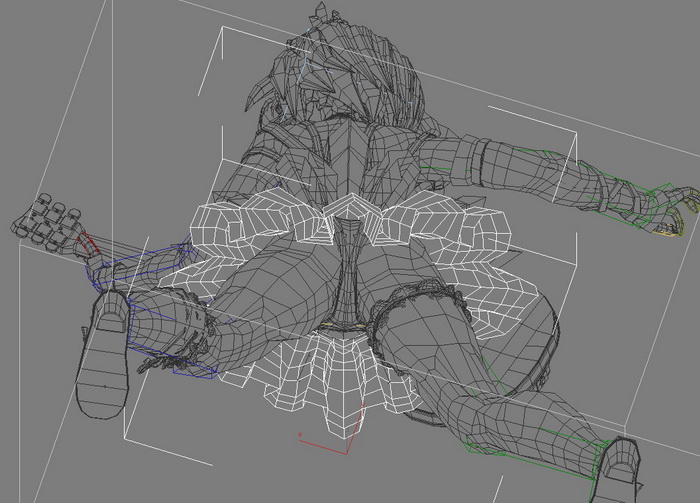This screenshot has width=700, height=503.
Task: Select the red edge on guitar neck
Action: pyautogui.click(x=90, y=244)
